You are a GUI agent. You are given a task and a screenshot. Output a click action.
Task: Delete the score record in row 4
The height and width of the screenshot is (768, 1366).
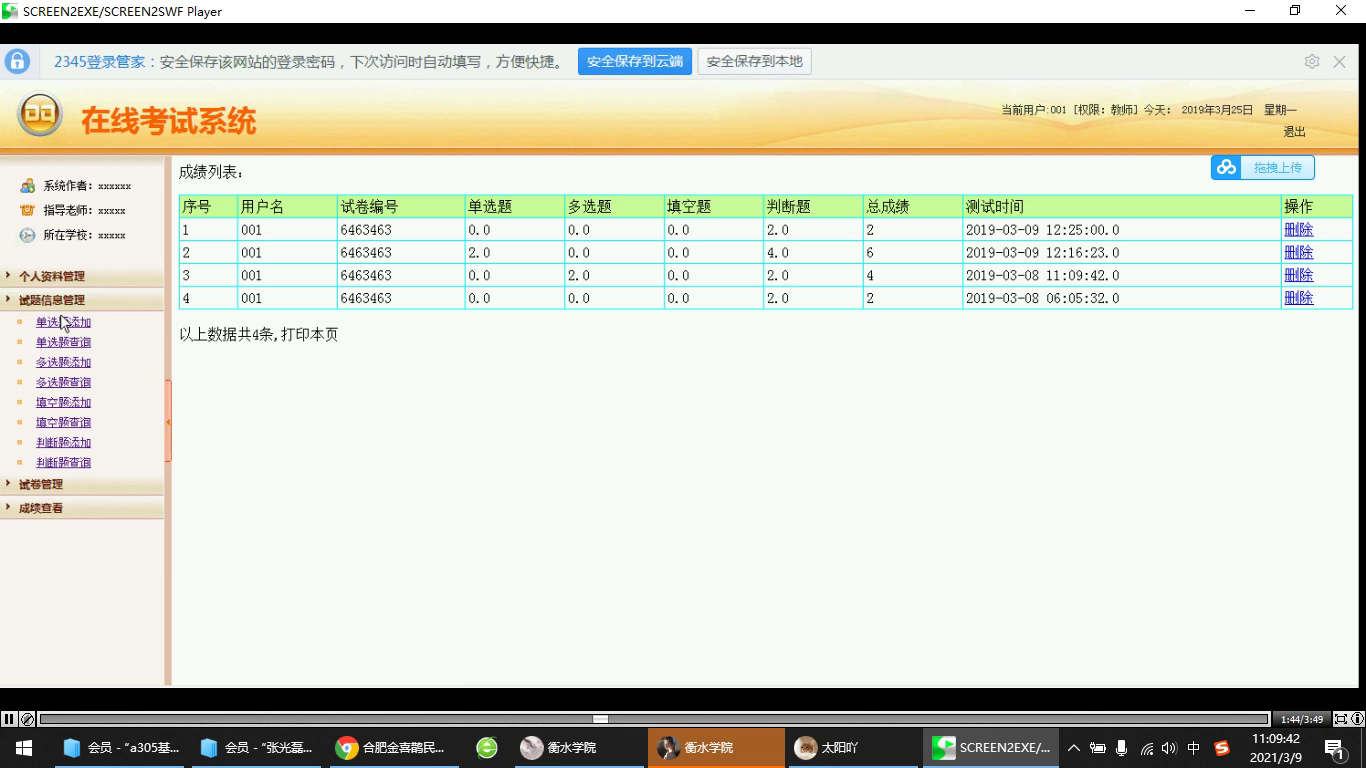point(1298,298)
